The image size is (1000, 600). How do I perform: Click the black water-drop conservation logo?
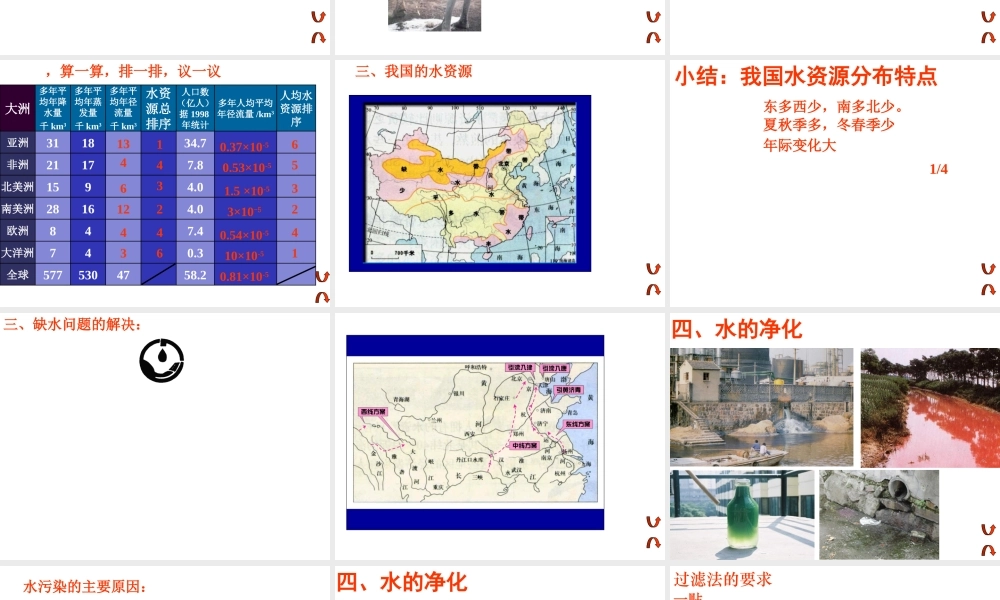(162, 361)
